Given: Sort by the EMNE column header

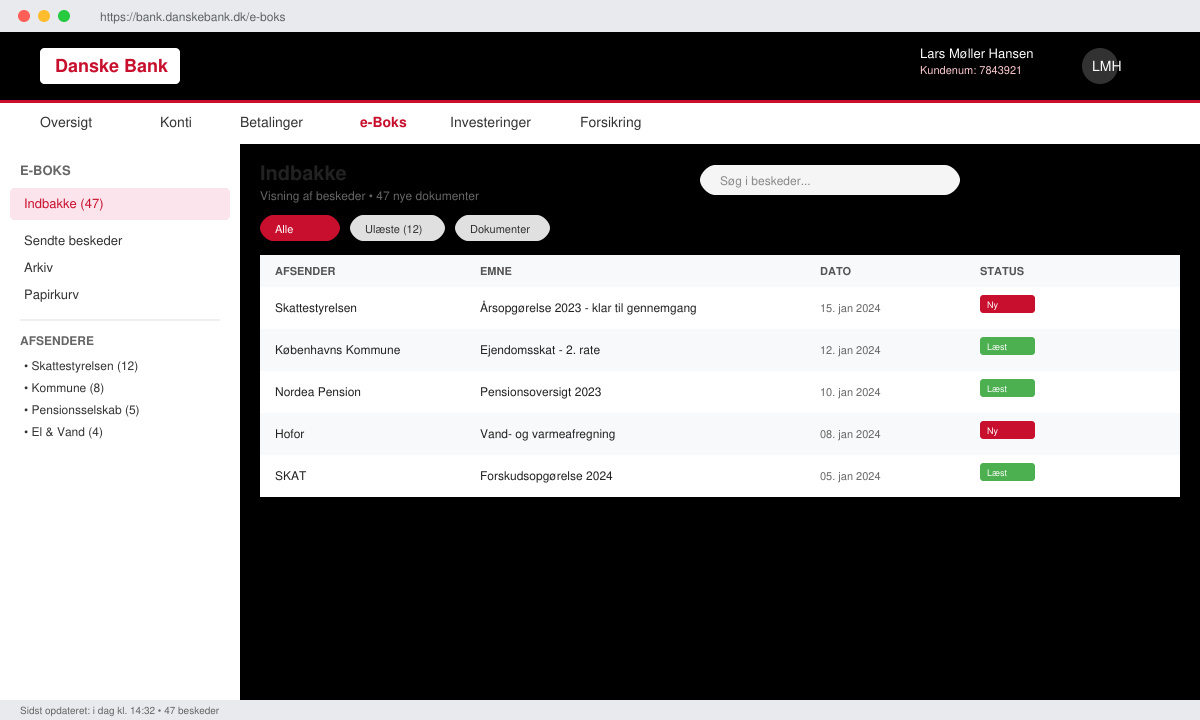Looking at the screenshot, I should coord(496,271).
